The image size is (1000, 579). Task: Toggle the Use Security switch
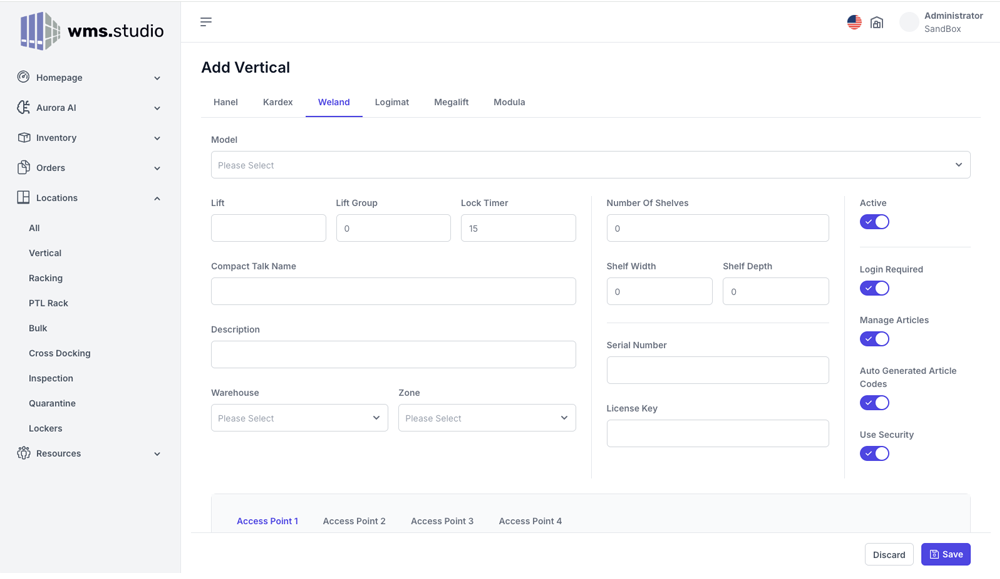pyautogui.click(x=874, y=453)
